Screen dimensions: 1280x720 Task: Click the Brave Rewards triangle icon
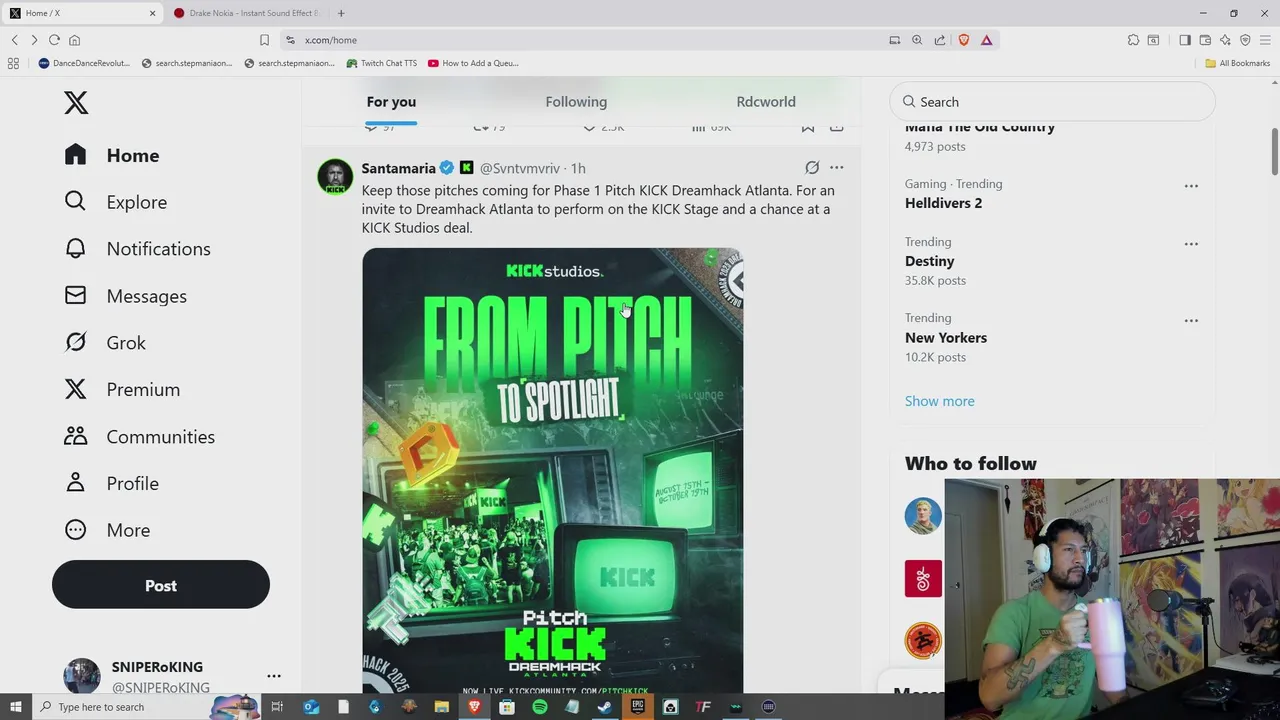tap(986, 40)
